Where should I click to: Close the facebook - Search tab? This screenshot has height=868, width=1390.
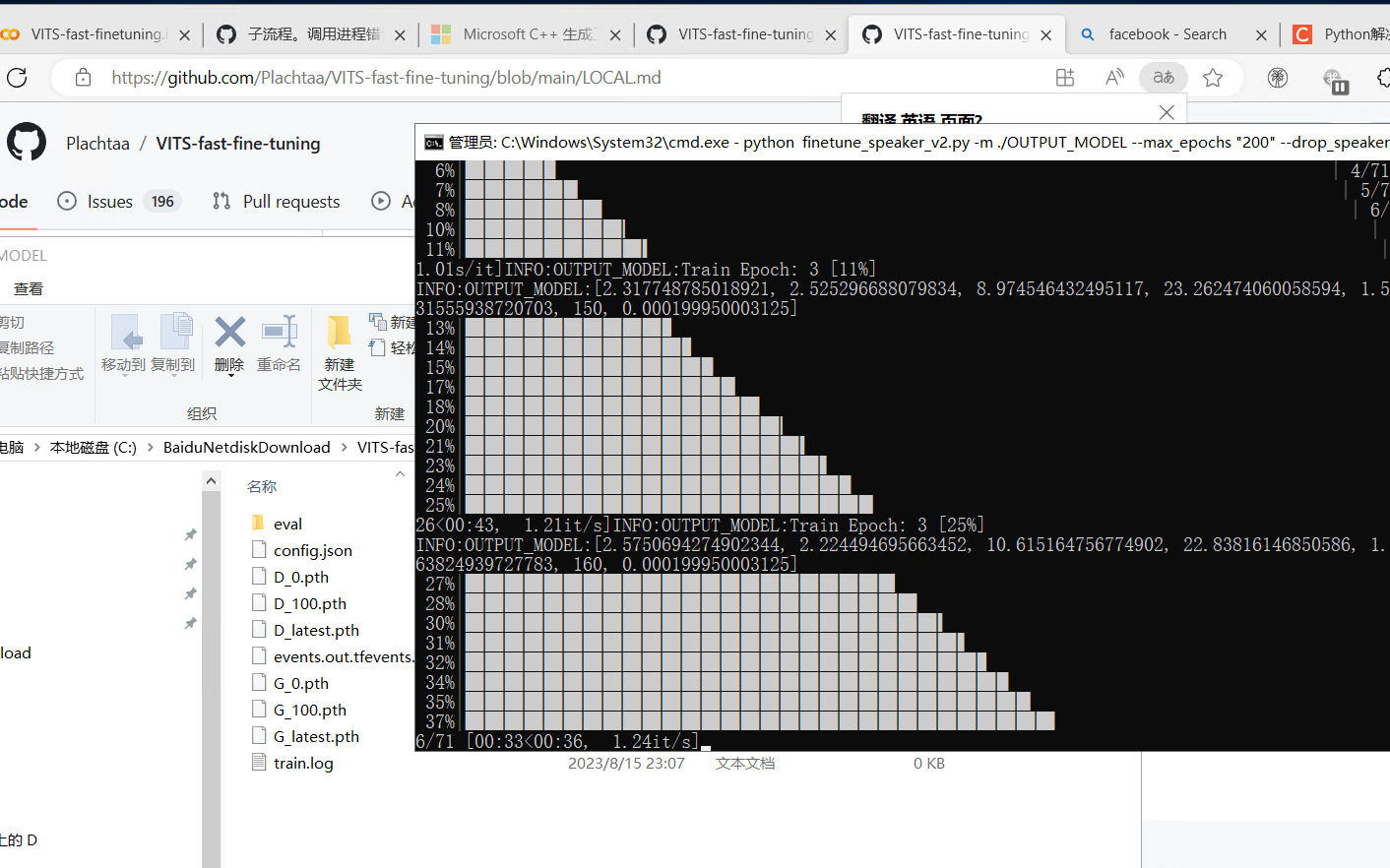pyautogui.click(x=1261, y=35)
